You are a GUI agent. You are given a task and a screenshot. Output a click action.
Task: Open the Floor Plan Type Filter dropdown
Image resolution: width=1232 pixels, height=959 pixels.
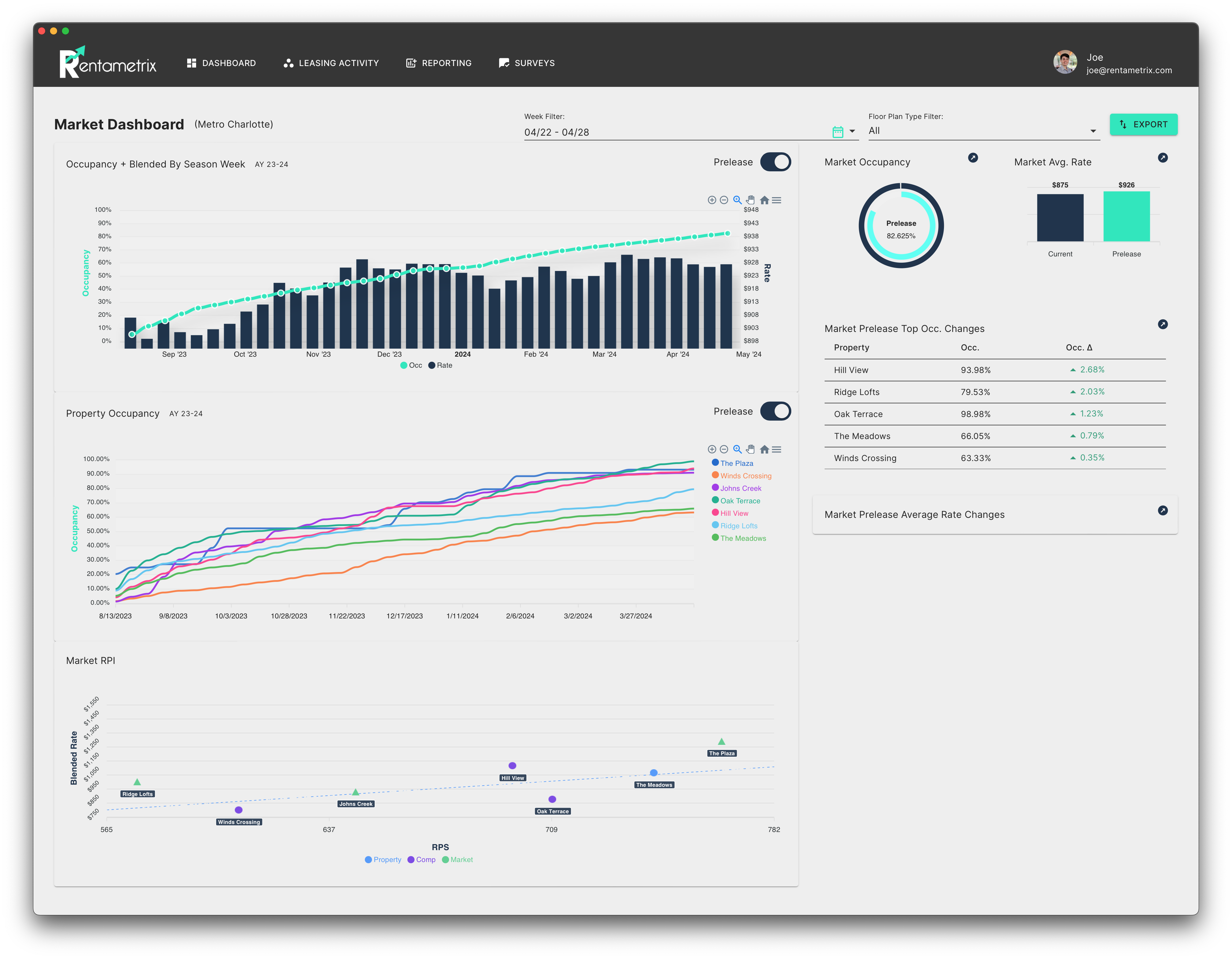[1093, 131]
